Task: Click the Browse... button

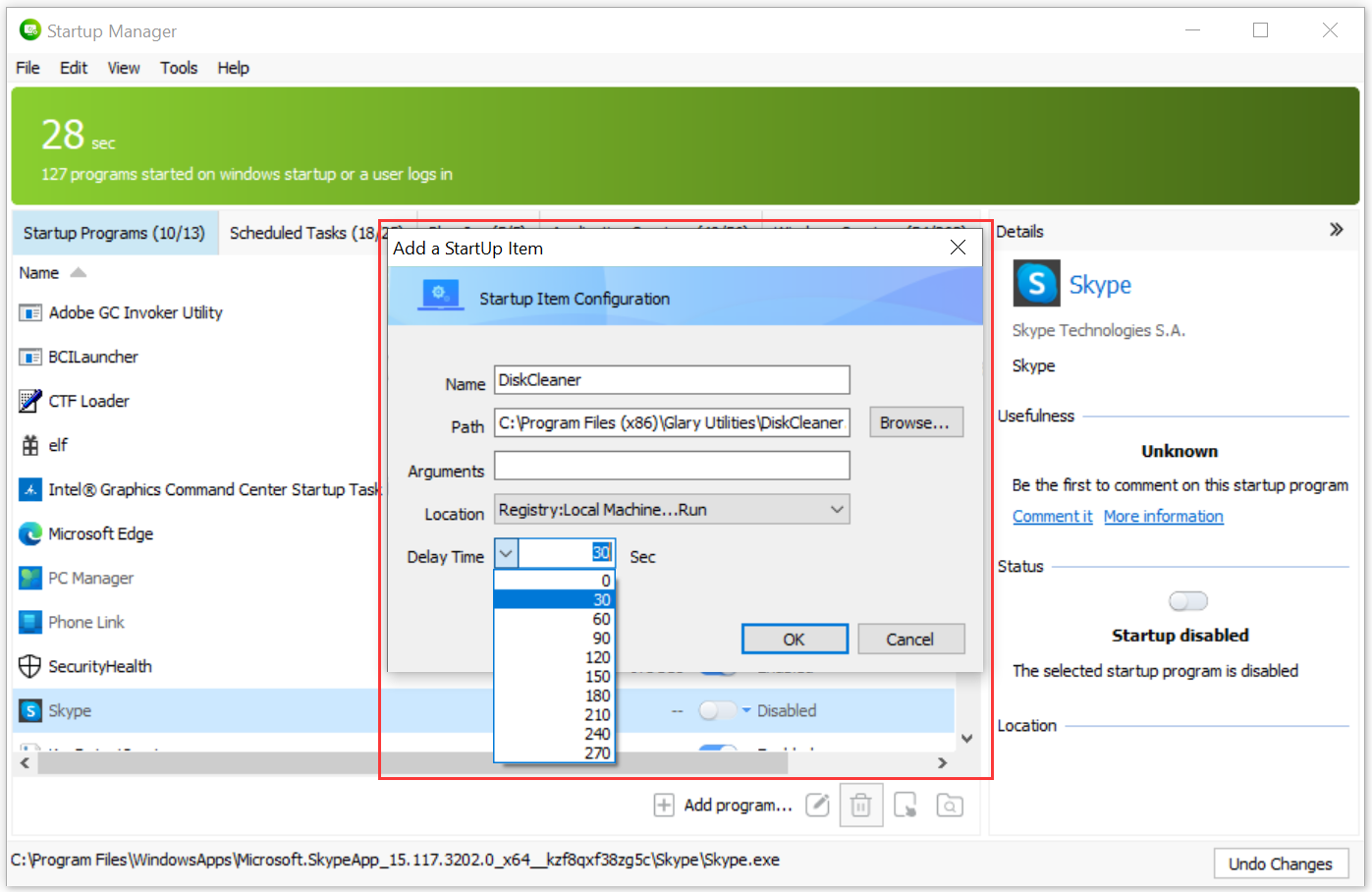Action: (914, 422)
